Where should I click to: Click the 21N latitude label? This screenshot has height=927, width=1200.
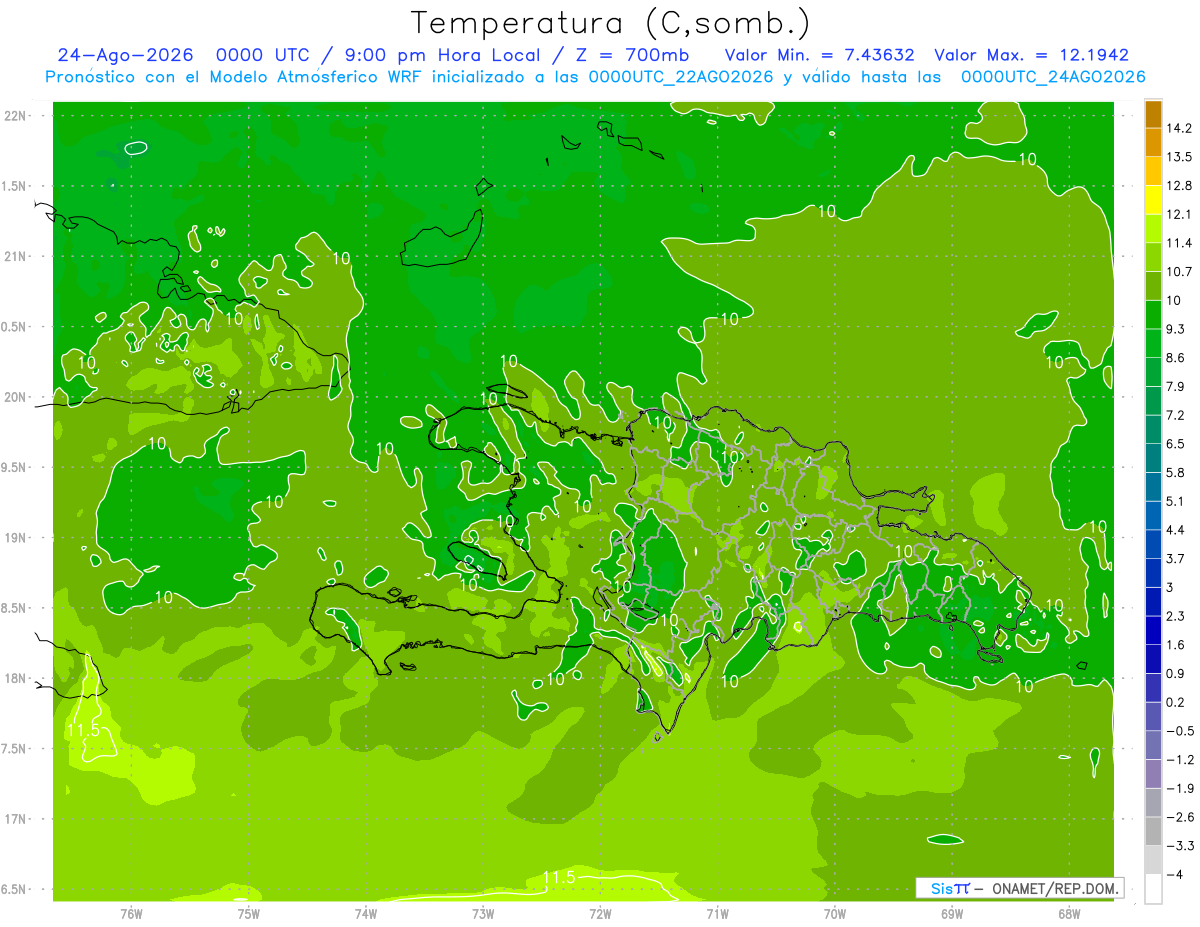pos(16,257)
